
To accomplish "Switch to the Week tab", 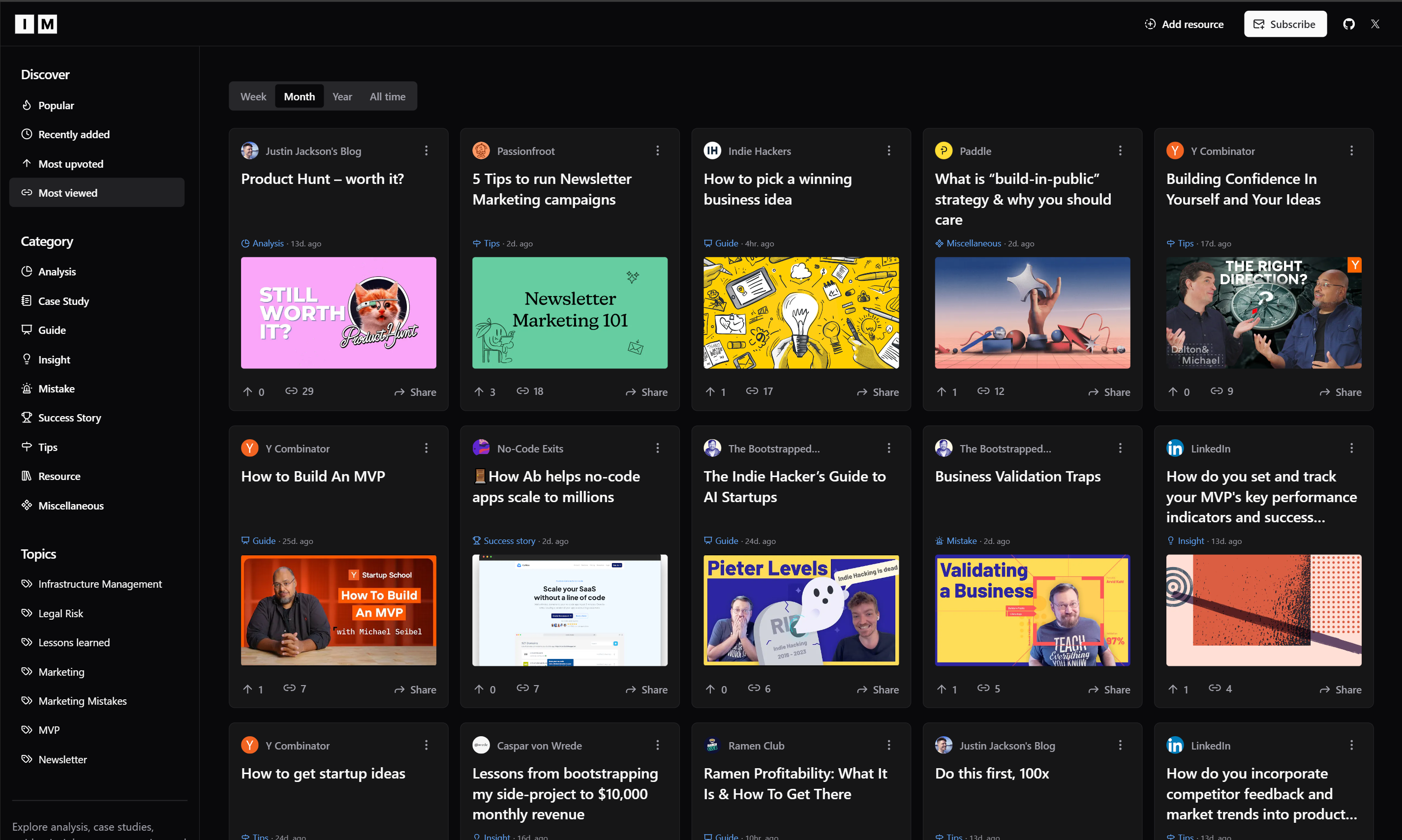I will pos(253,96).
